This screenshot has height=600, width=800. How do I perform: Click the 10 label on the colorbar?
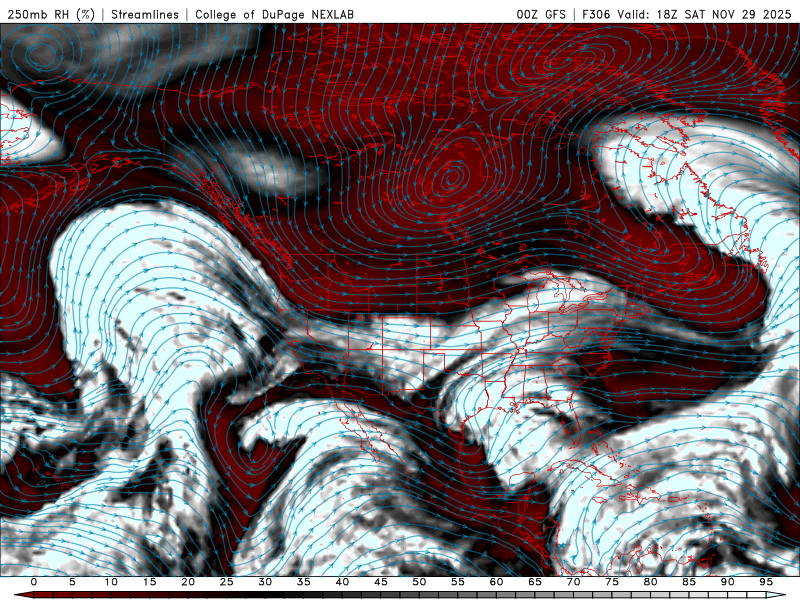(111, 582)
